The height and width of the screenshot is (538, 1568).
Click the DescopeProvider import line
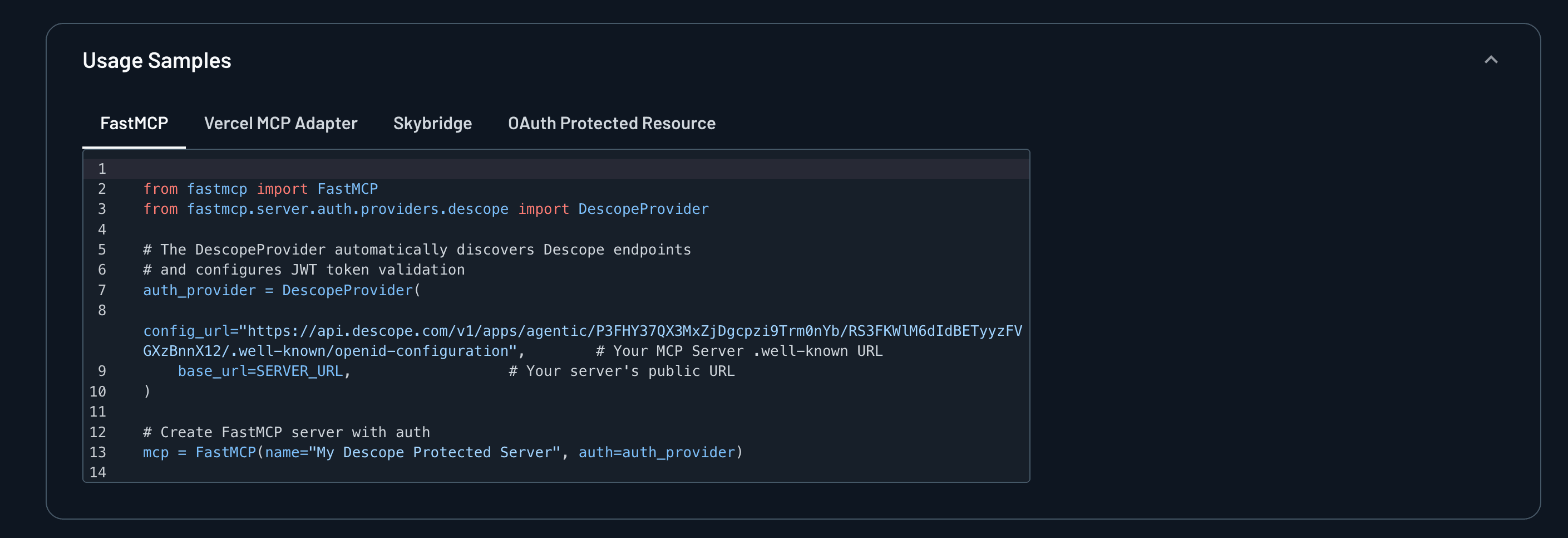click(x=426, y=209)
